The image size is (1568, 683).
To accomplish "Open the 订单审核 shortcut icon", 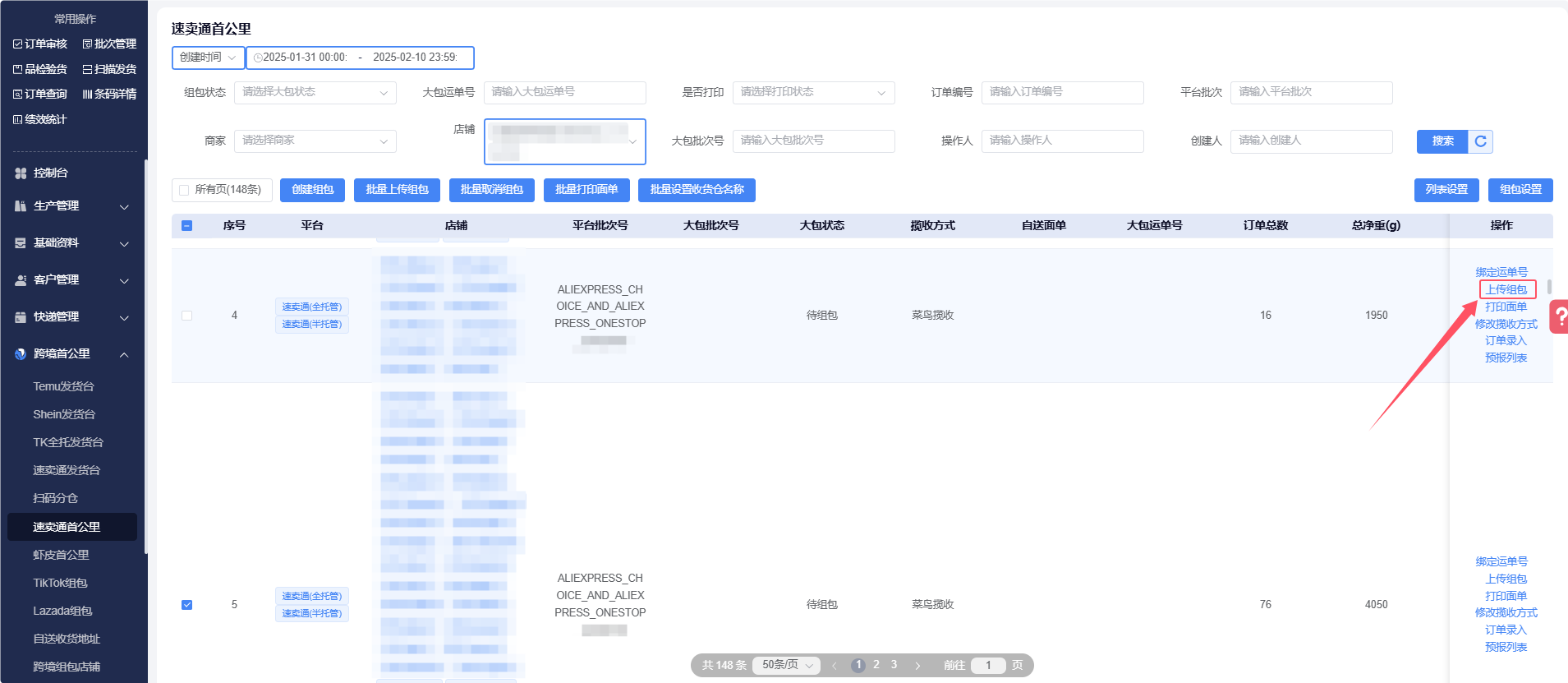I will tap(18, 44).
